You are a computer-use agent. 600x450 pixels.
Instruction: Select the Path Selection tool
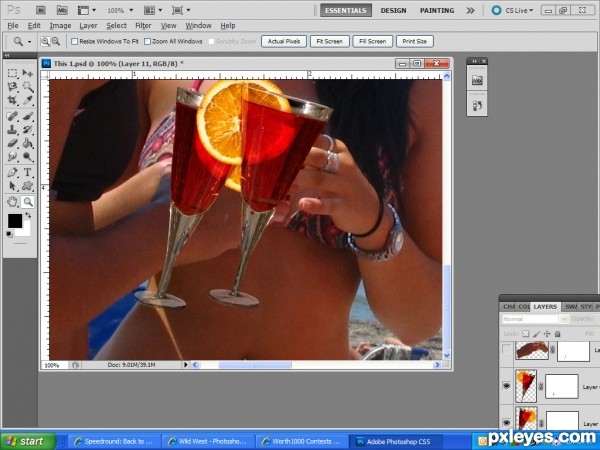click(13, 186)
